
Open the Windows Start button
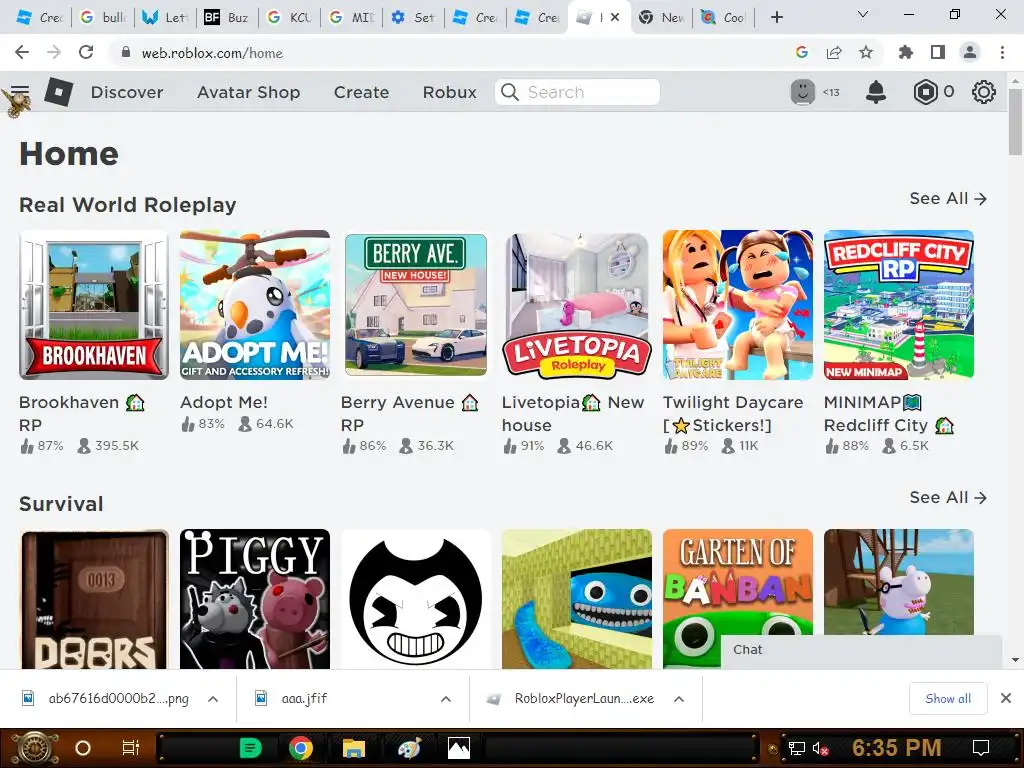35,748
